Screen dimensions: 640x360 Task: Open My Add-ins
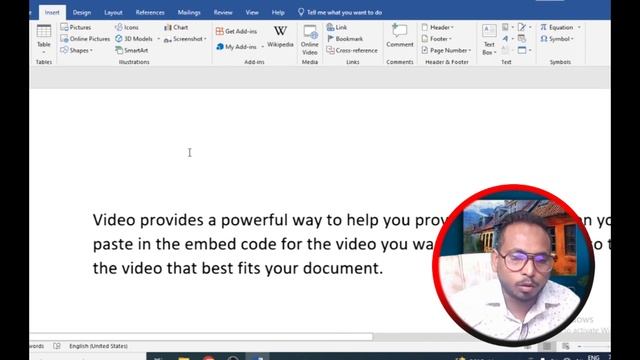pos(236,47)
